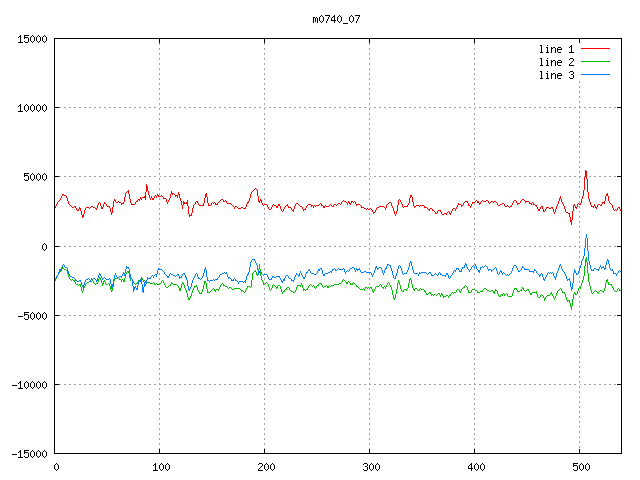The height and width of the screenshot is (480, 640).
Task: Click the red line 1 legend sample
Action: 596,49
